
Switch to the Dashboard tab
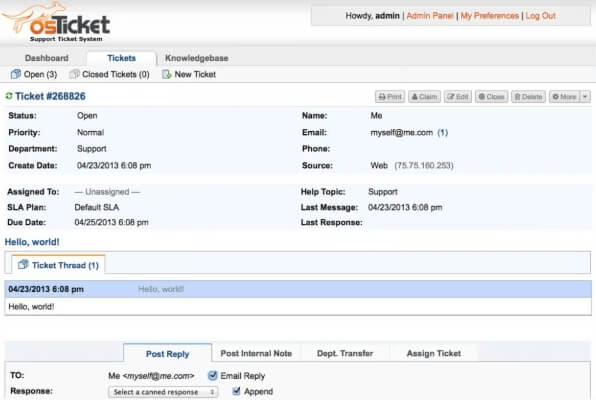point(47,58)
